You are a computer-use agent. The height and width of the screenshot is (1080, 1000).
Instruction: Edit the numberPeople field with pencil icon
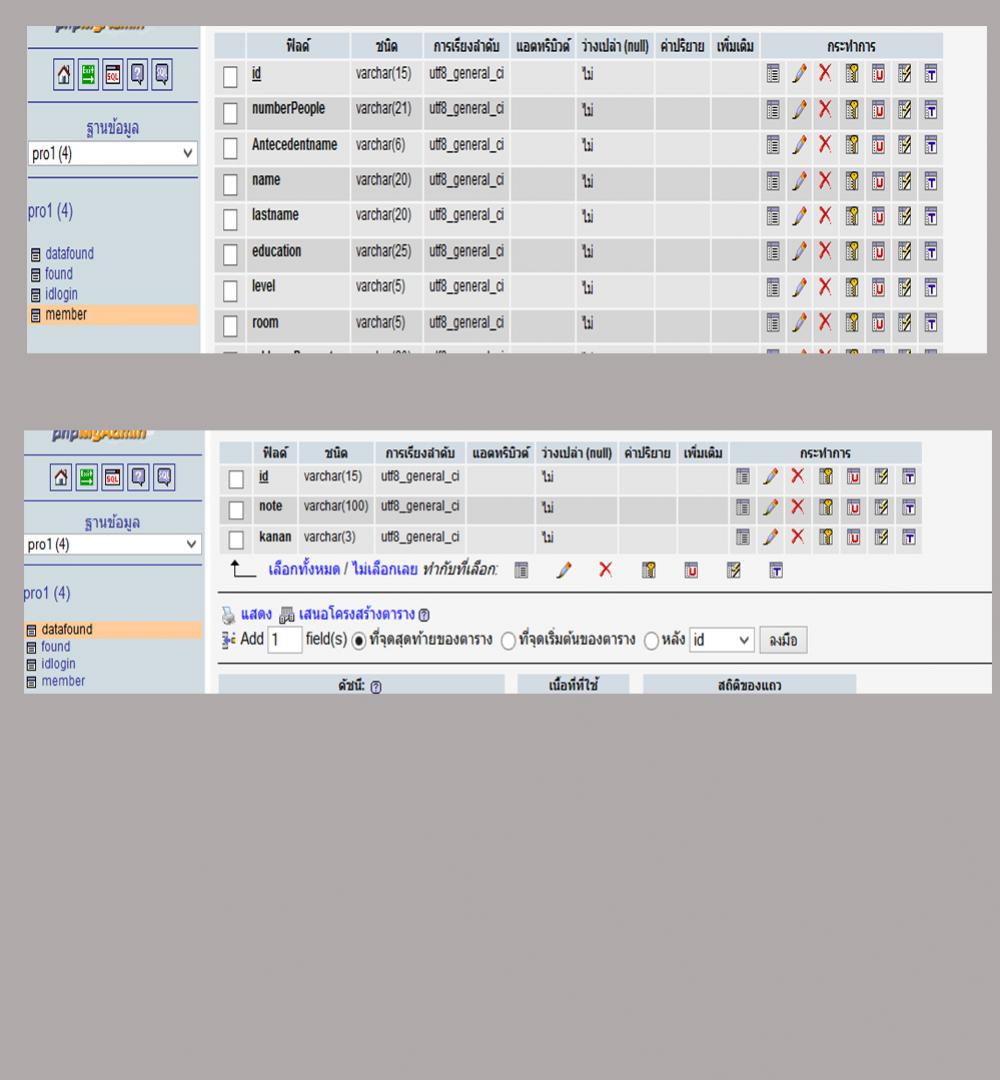point(799,110)
